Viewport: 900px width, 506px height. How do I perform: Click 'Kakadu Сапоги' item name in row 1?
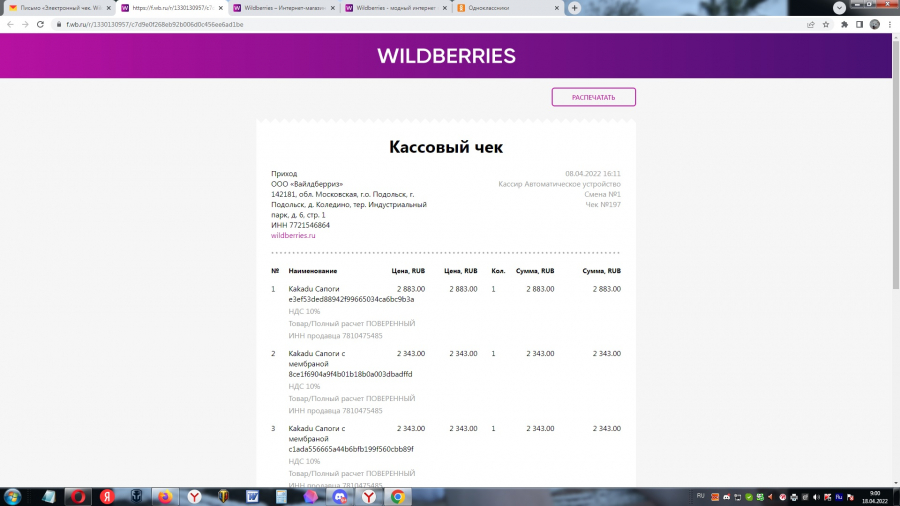[314, 289]
